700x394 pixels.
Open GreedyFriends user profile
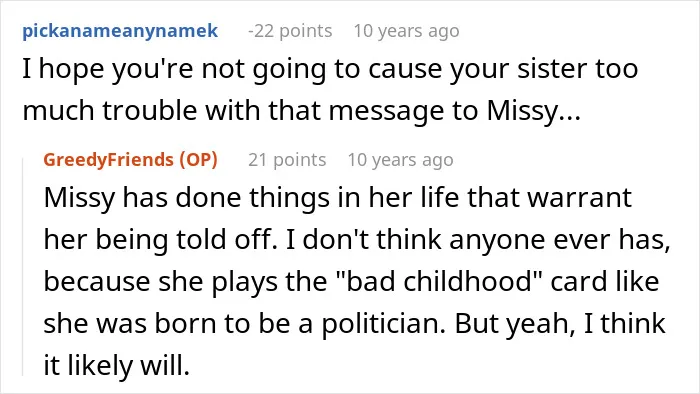pyautogui.click(x=108, y=159)
